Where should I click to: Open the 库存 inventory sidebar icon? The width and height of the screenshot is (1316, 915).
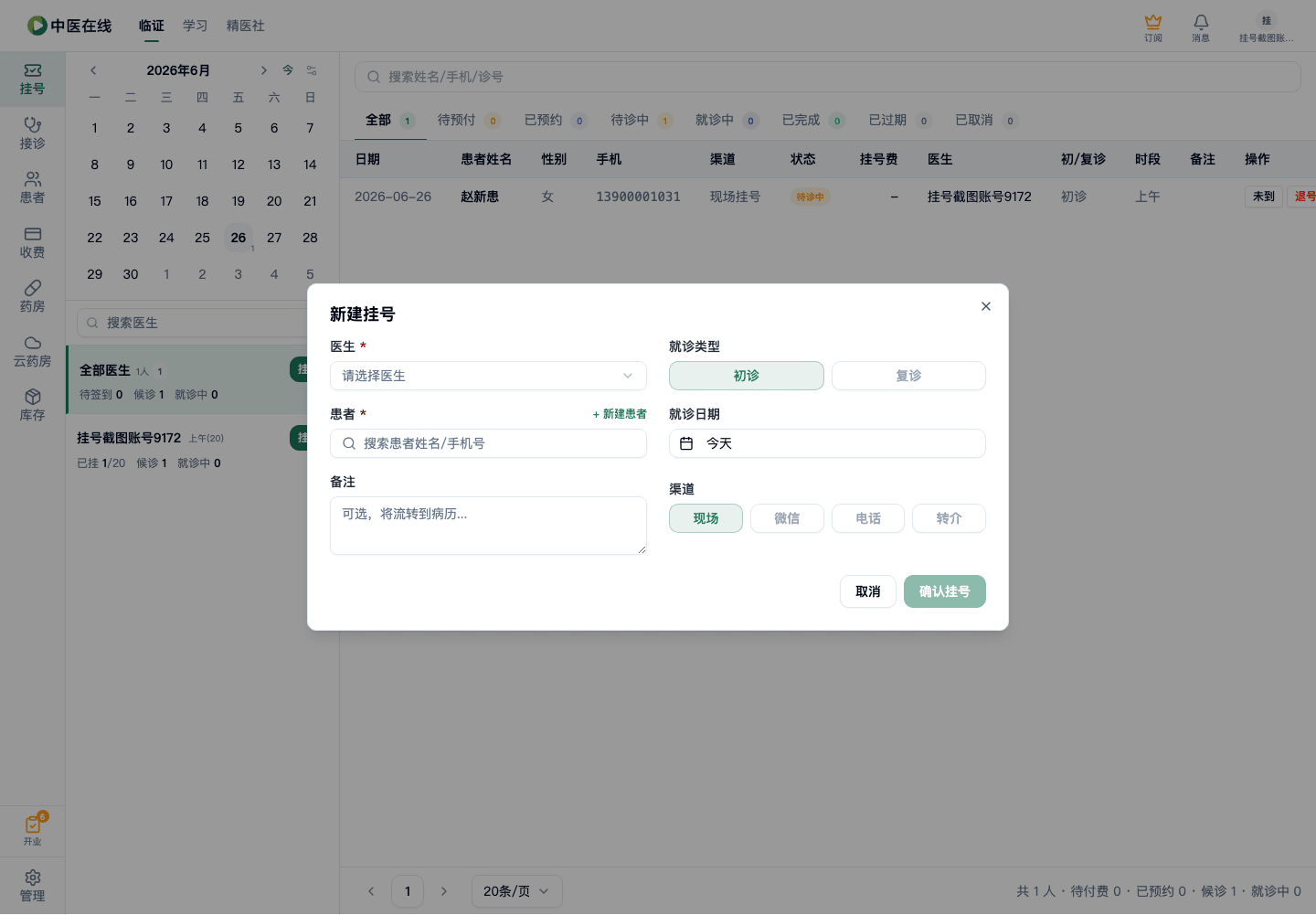(32, 405)
